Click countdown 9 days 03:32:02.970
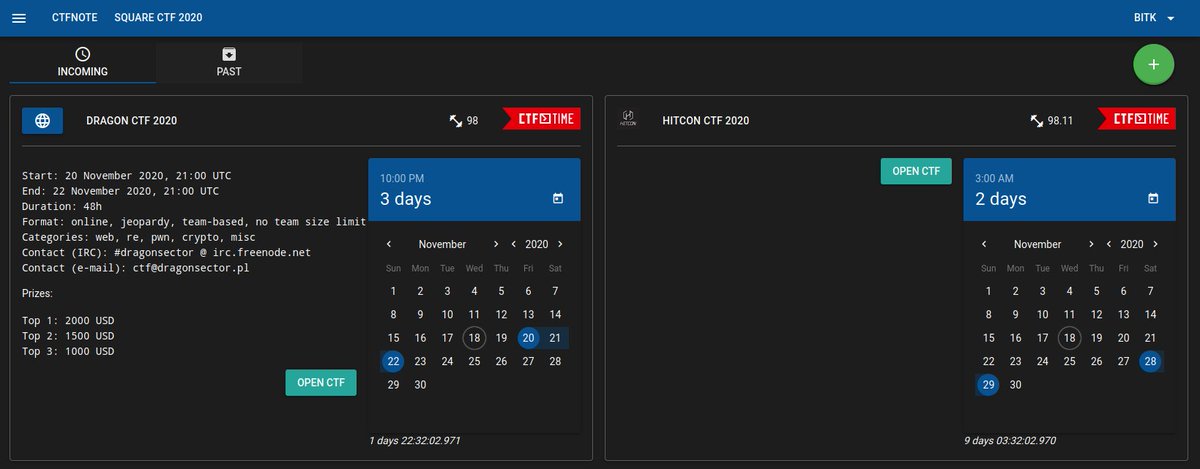The height and width of the screenshot is (469, 1200). pos(1010,440)
